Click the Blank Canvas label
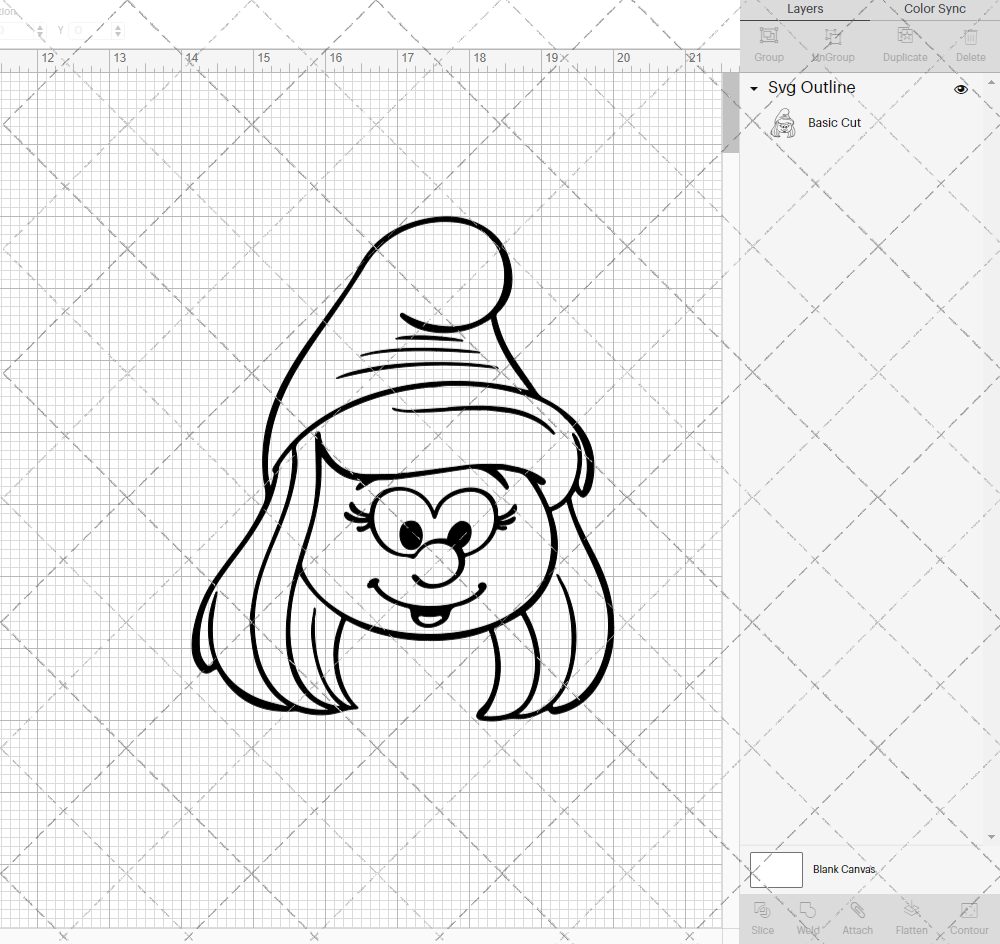Screen dimensions: 1000x944 click(844, 869)
